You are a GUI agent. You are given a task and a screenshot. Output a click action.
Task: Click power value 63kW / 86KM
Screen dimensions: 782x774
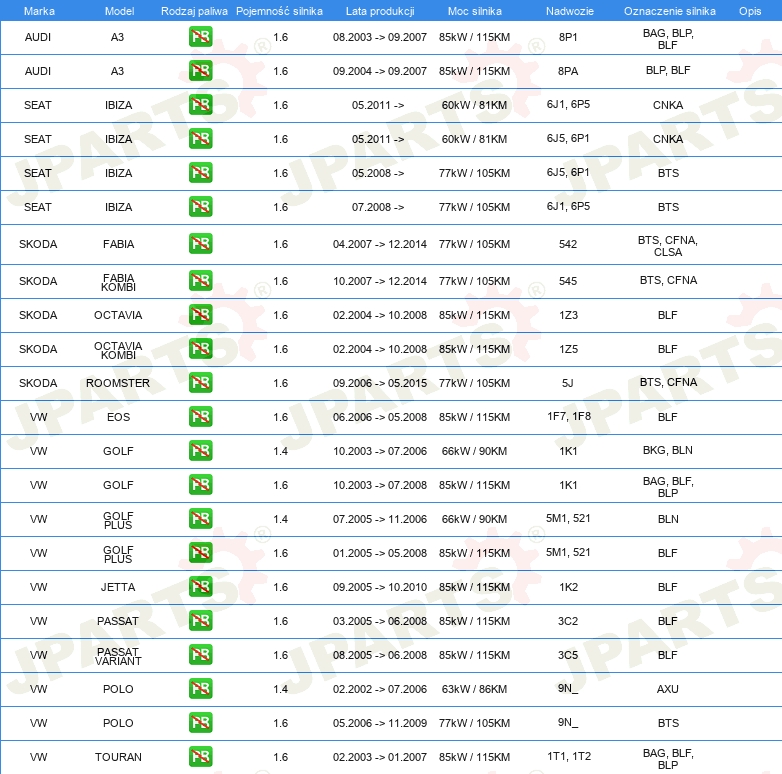[474, 689]
